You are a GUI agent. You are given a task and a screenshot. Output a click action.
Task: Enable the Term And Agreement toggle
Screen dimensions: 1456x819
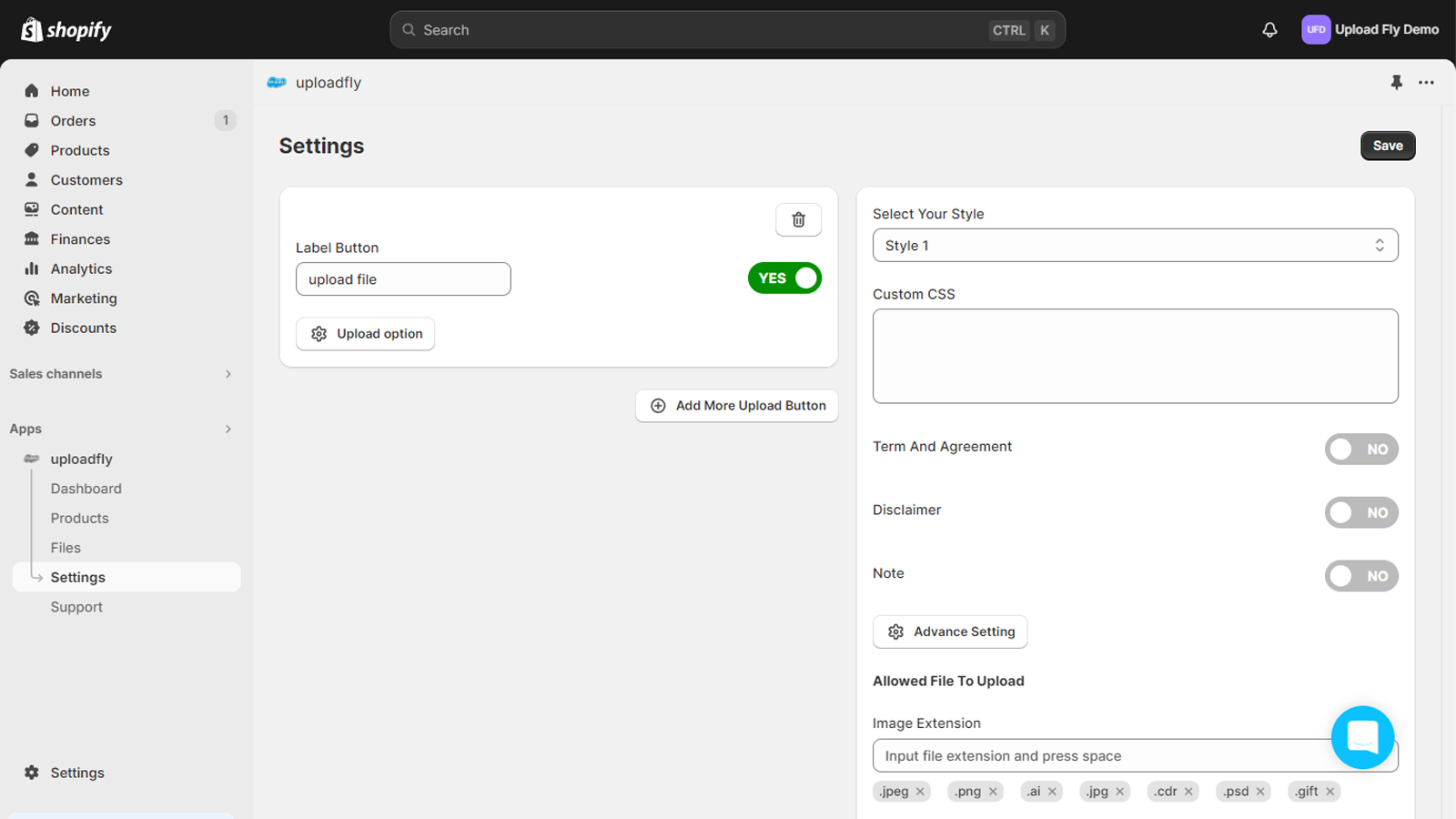[x=1360, y=450]
